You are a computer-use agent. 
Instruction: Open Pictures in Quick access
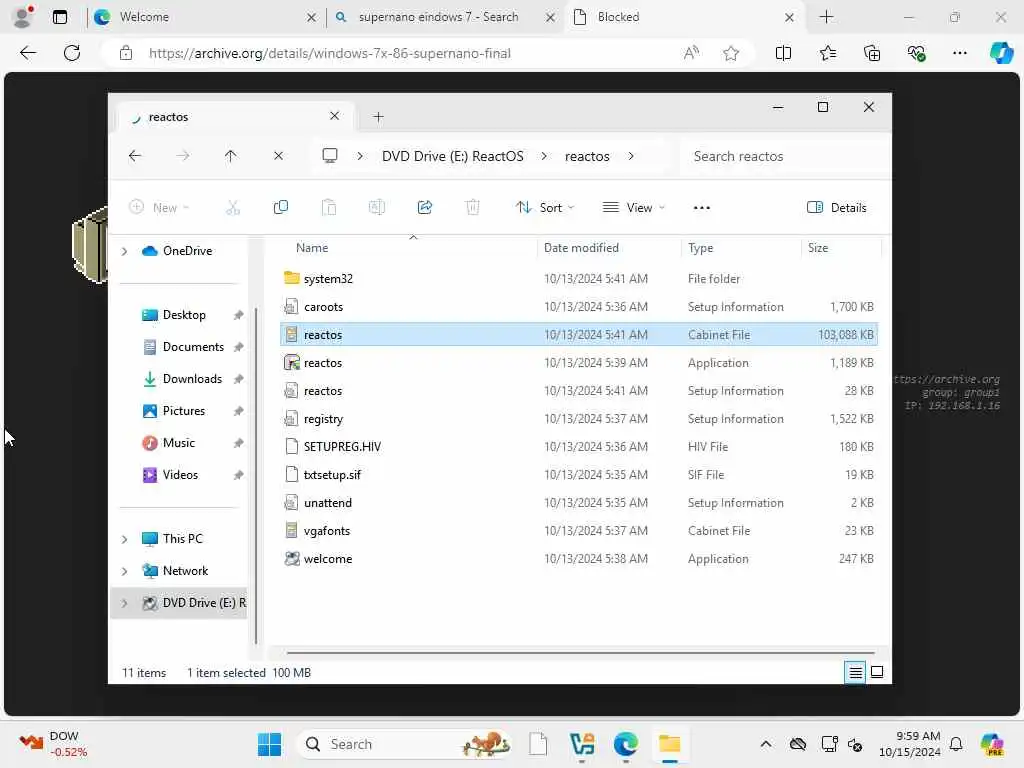184,411
